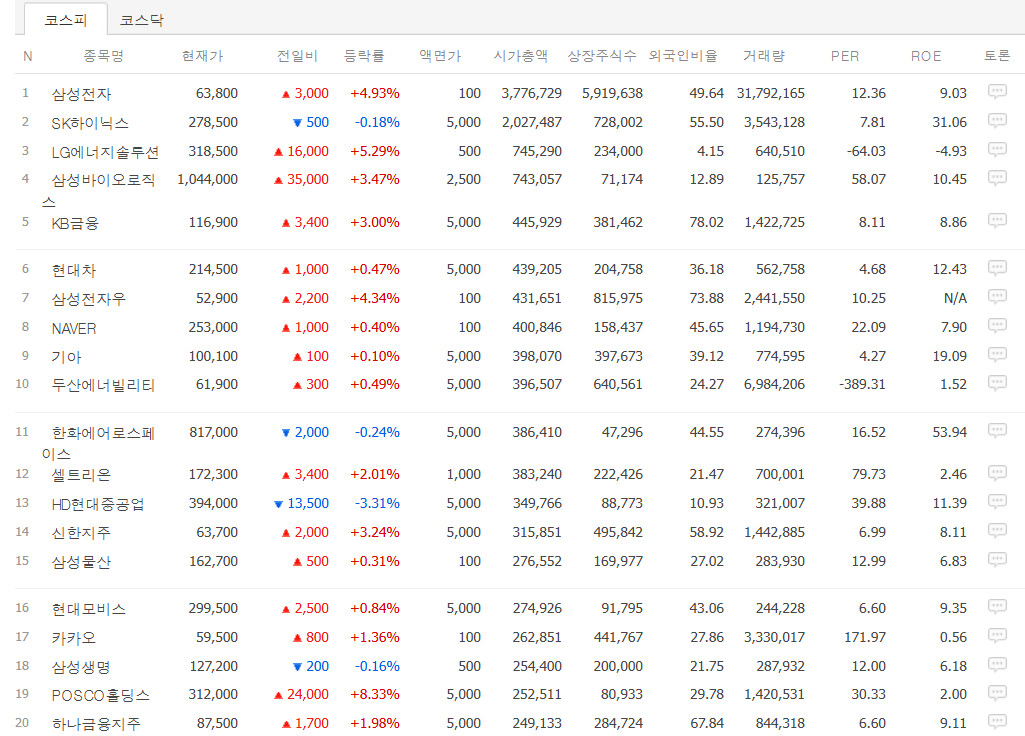Switch to the 코스피 tab

pyautogui.click(x=65, y=20)
